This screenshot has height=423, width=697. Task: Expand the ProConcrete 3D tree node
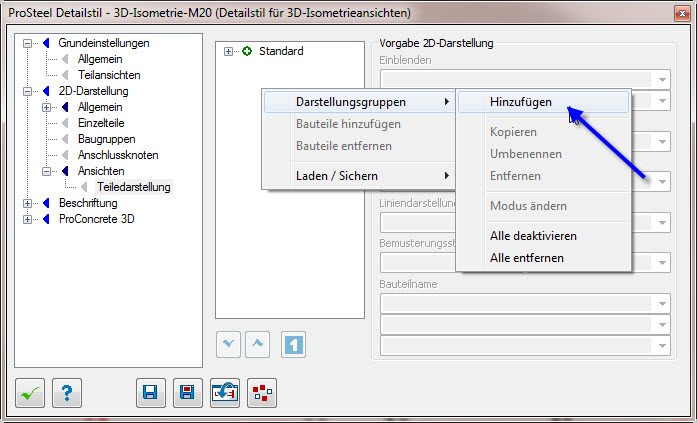(x=28, y=219)
